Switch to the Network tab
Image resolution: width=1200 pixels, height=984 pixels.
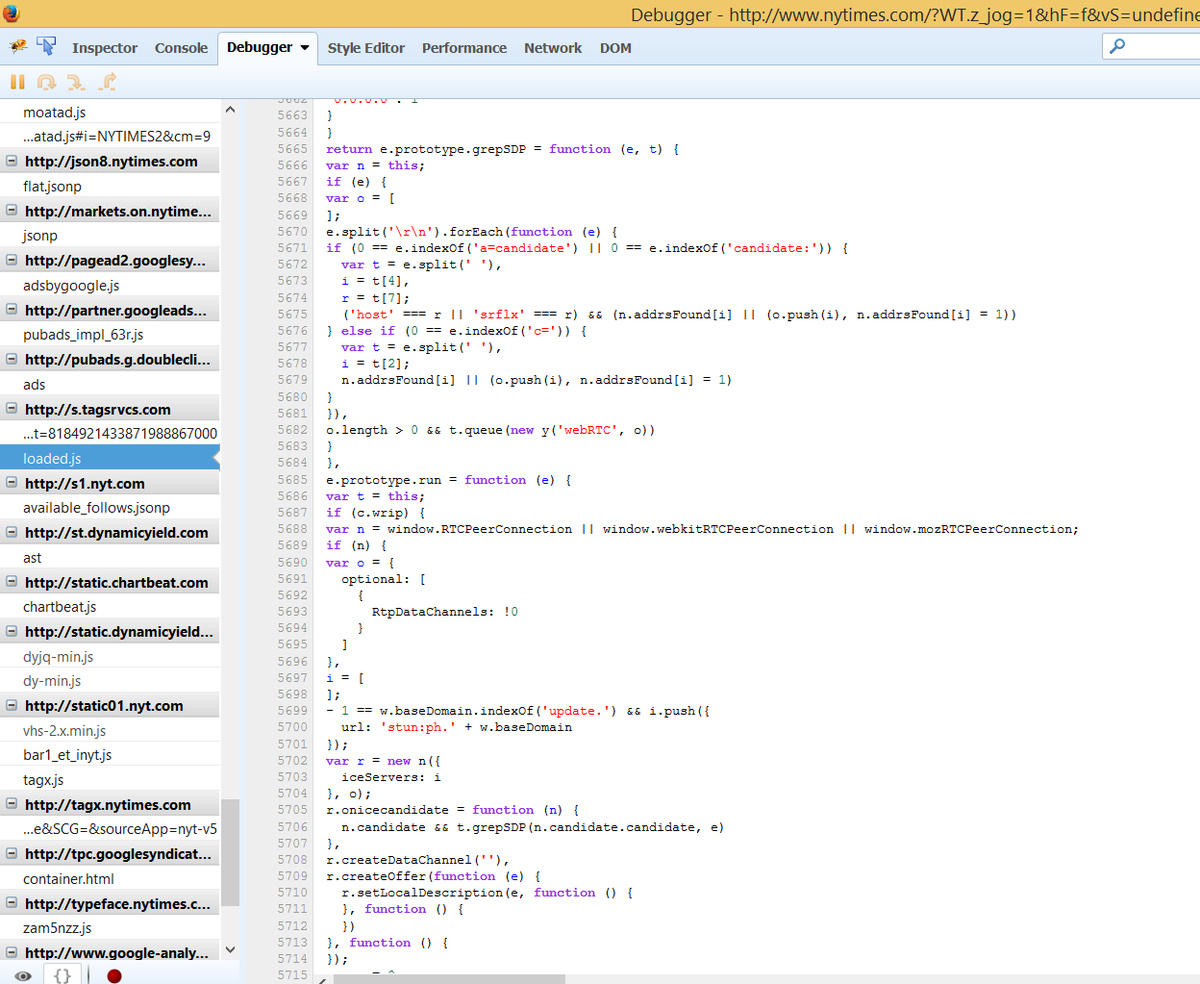[553, 48]
